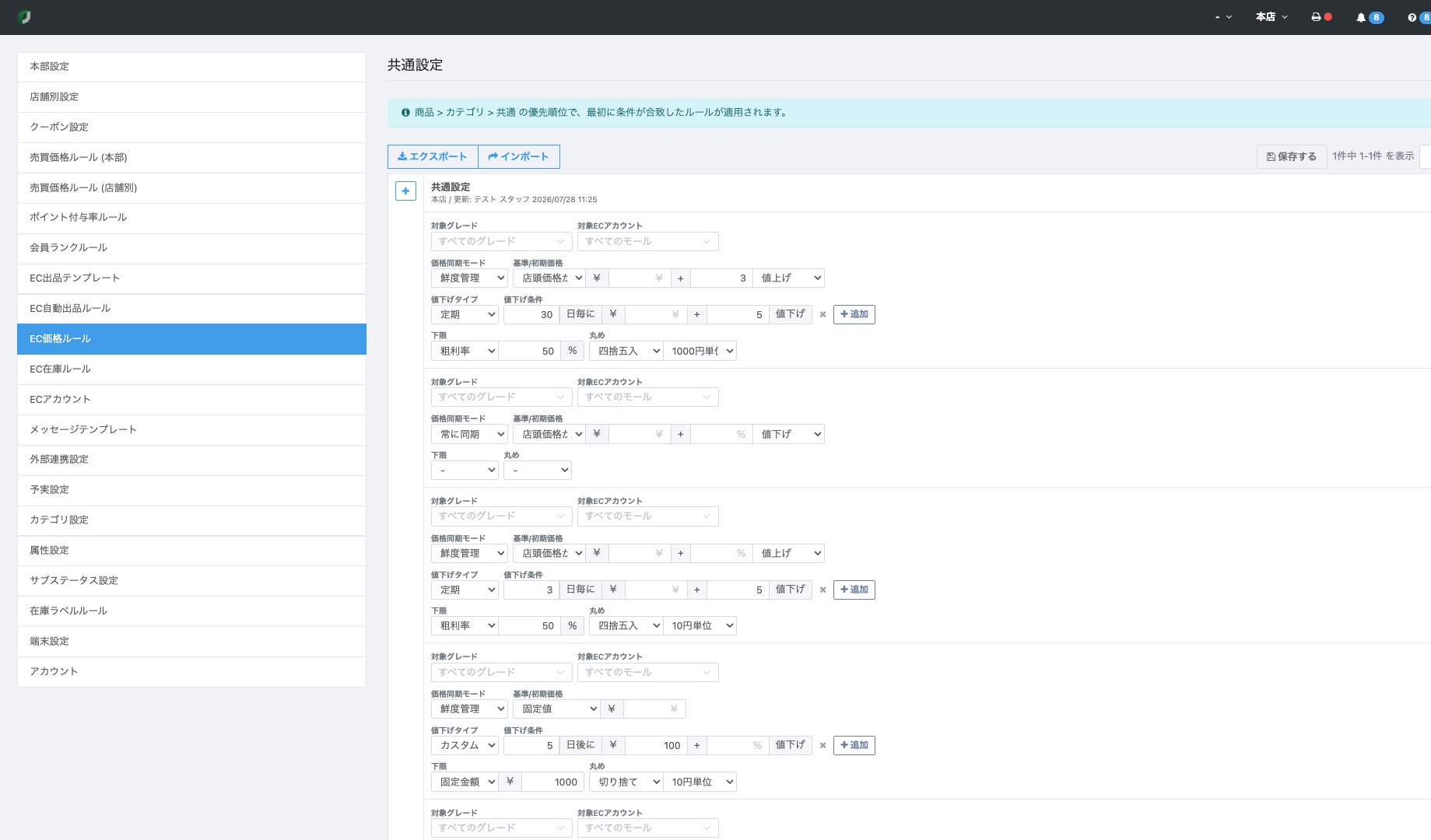Open 店舗別設定 in the sidebar
The height and width of the screenshot is (840, 1431).
[191, 97]
